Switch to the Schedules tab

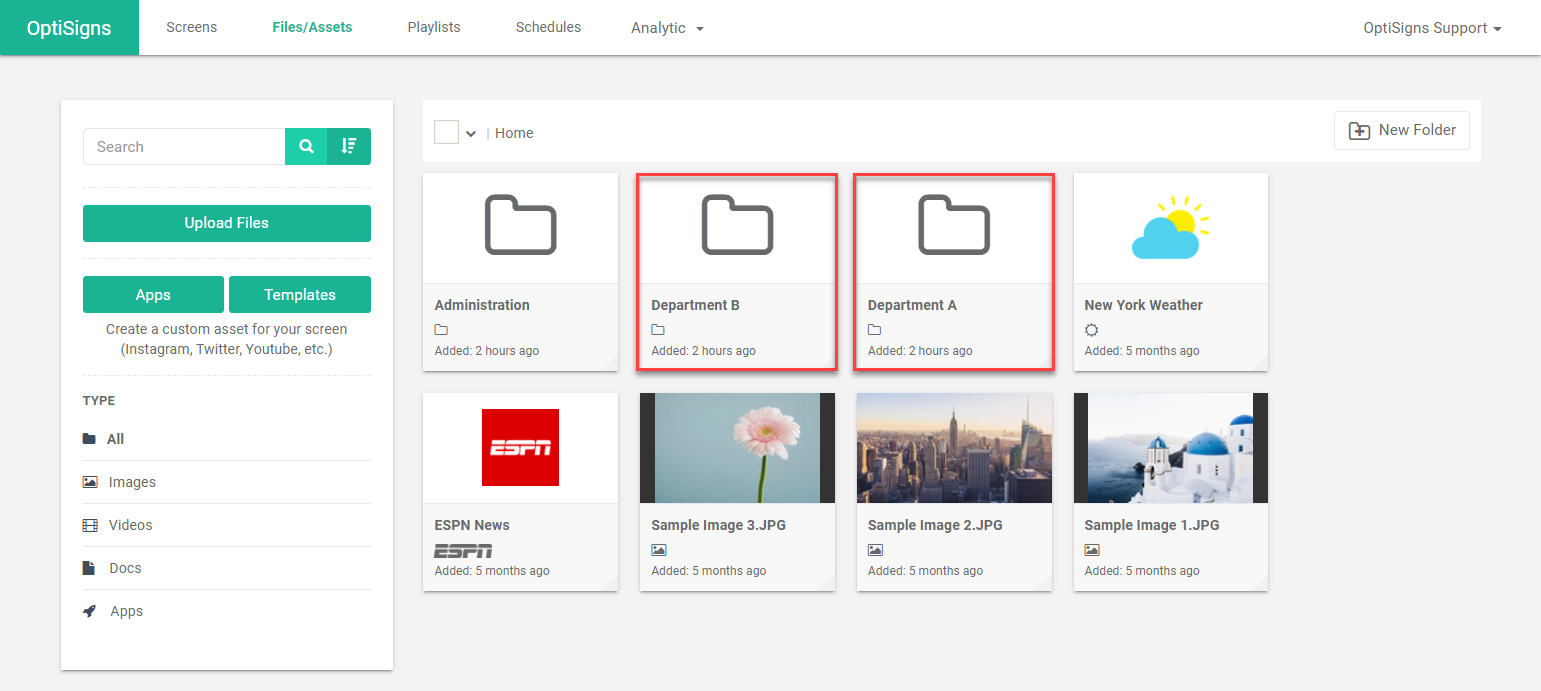click(548, 27)
